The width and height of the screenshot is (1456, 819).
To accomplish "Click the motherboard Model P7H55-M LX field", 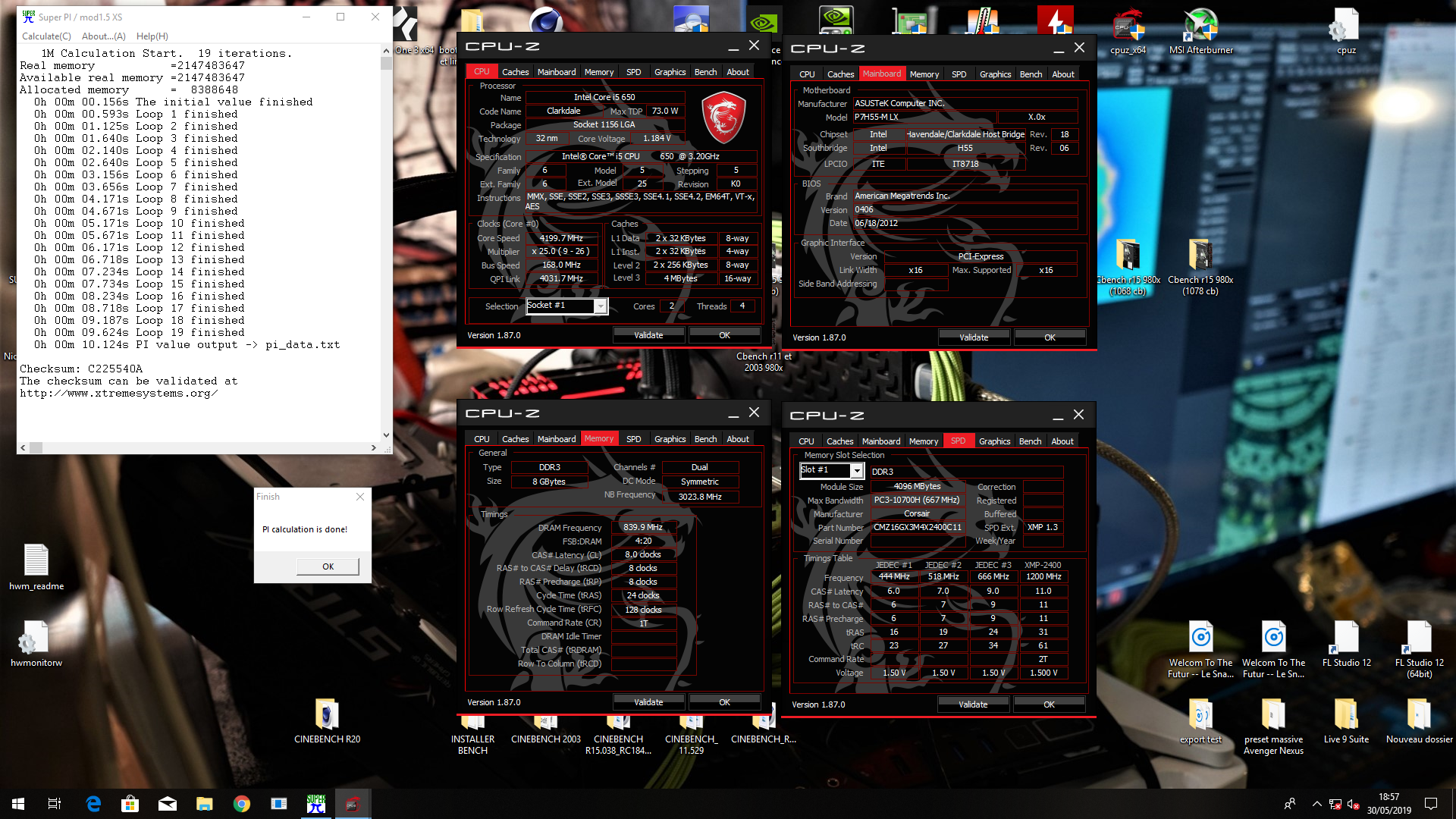I will point(924,118).
